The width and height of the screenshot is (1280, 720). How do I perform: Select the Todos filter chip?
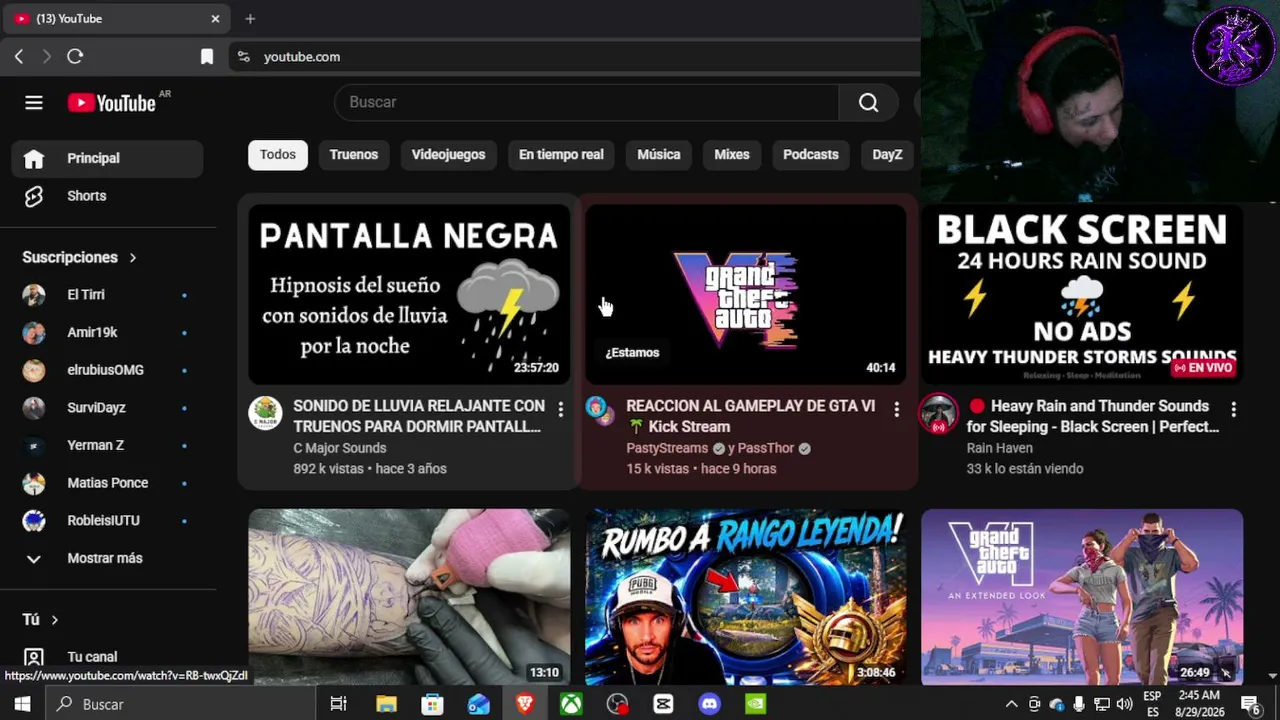click(278, 155)
